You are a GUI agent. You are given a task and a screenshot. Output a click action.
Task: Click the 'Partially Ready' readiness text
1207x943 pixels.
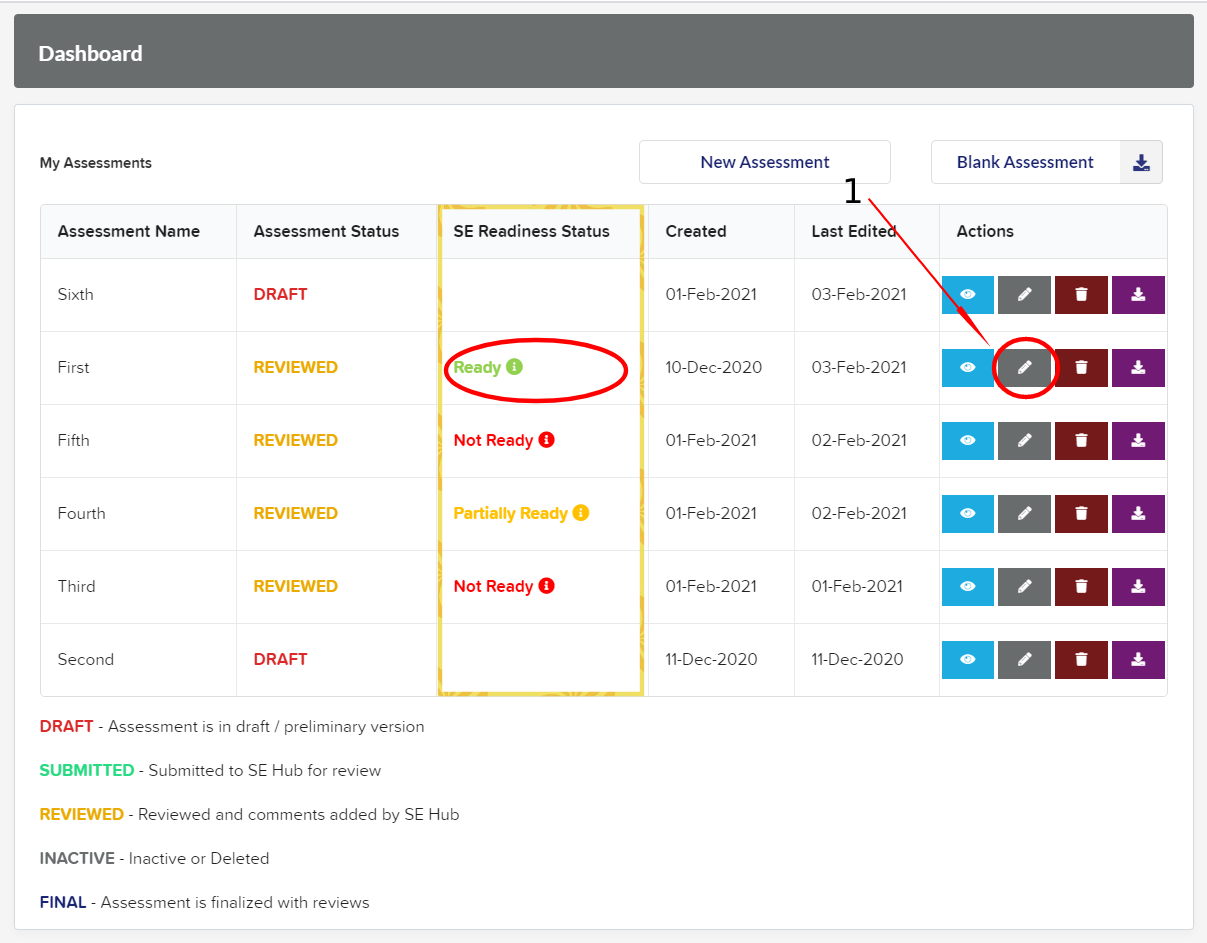coord(510,513)
